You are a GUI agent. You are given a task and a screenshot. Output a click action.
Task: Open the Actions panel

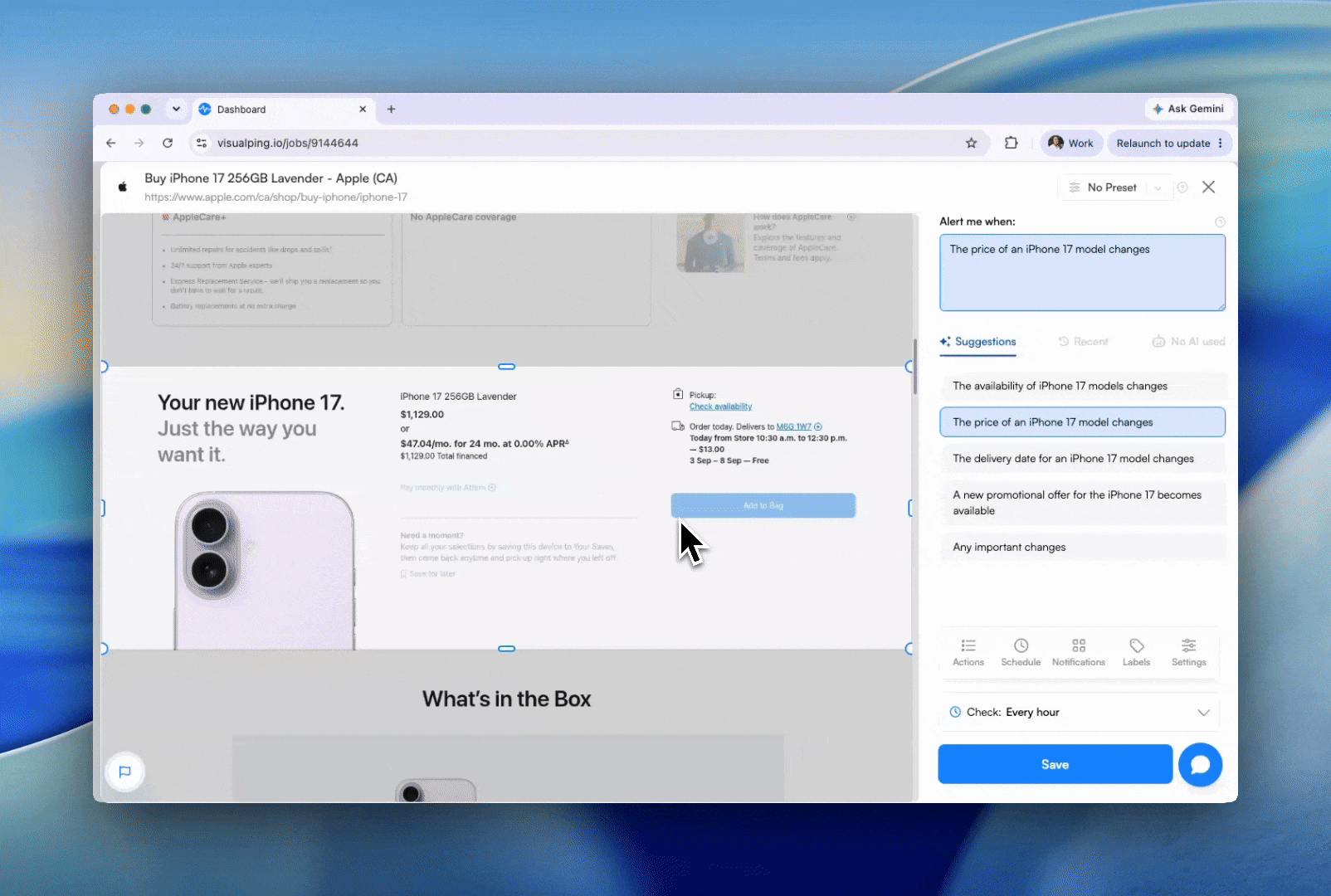coord(968,652)
